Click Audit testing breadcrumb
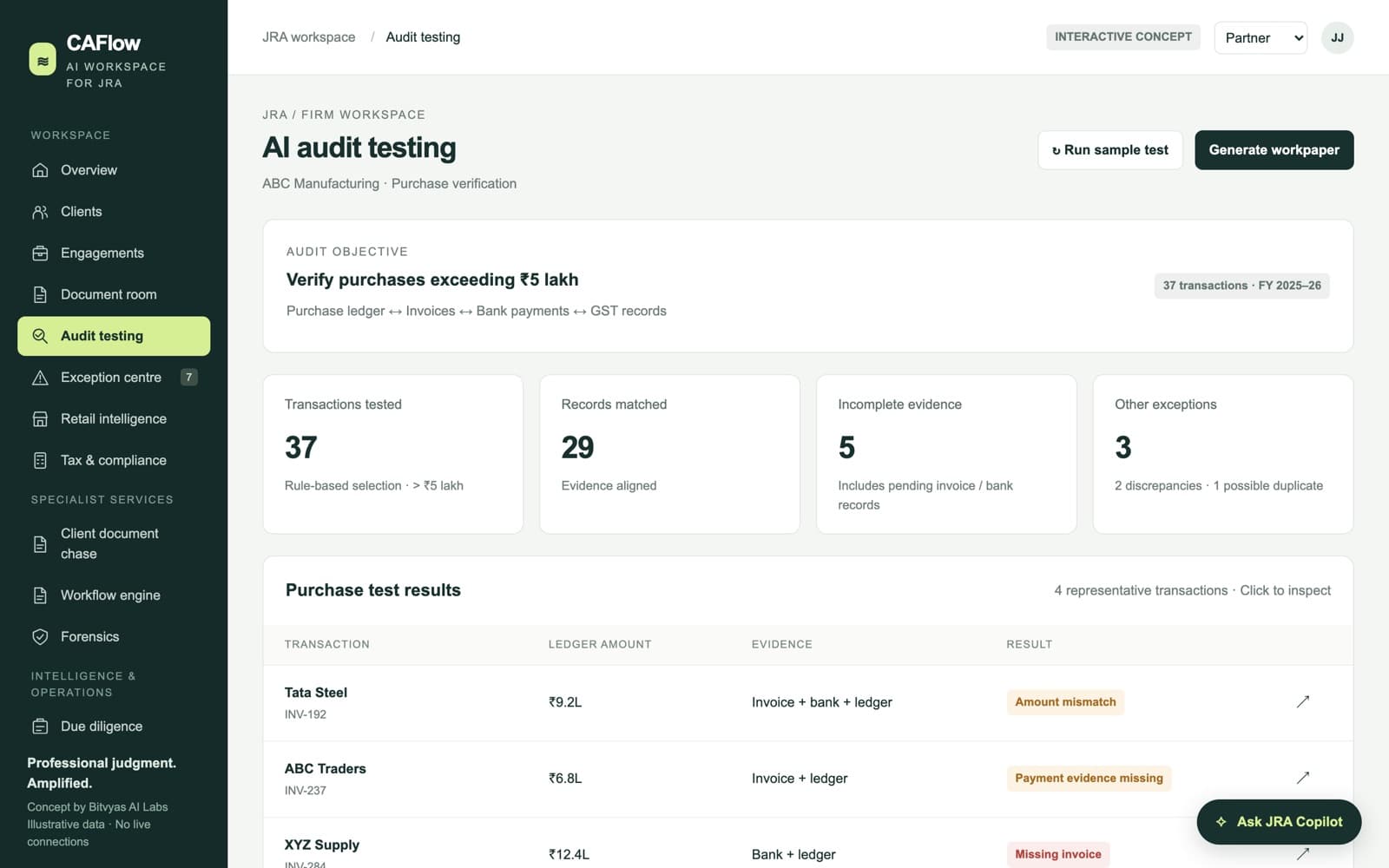Image resolution: width=1389 pixels, height=868 pixels. [423, 37]
